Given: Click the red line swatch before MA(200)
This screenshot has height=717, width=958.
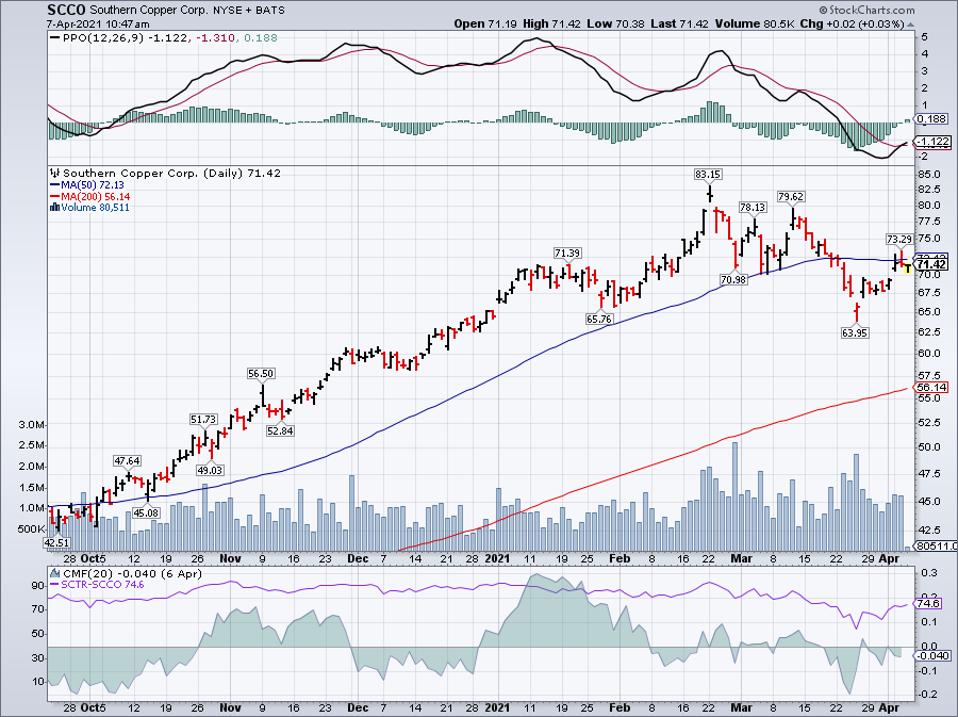Looking at the screenshot, I should pyautogui.click(x=54, y=197).
